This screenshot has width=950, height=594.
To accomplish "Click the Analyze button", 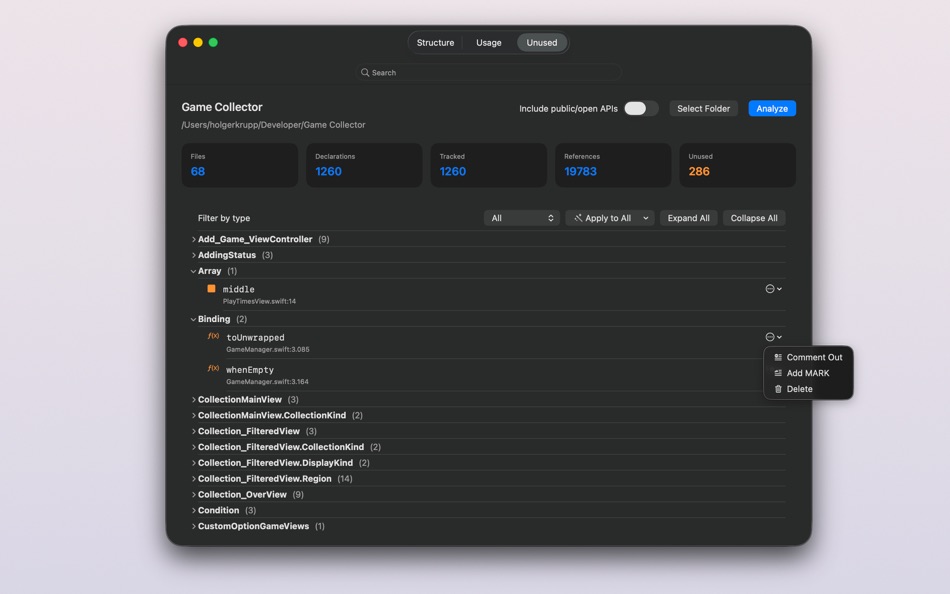I will coord(771,108).
